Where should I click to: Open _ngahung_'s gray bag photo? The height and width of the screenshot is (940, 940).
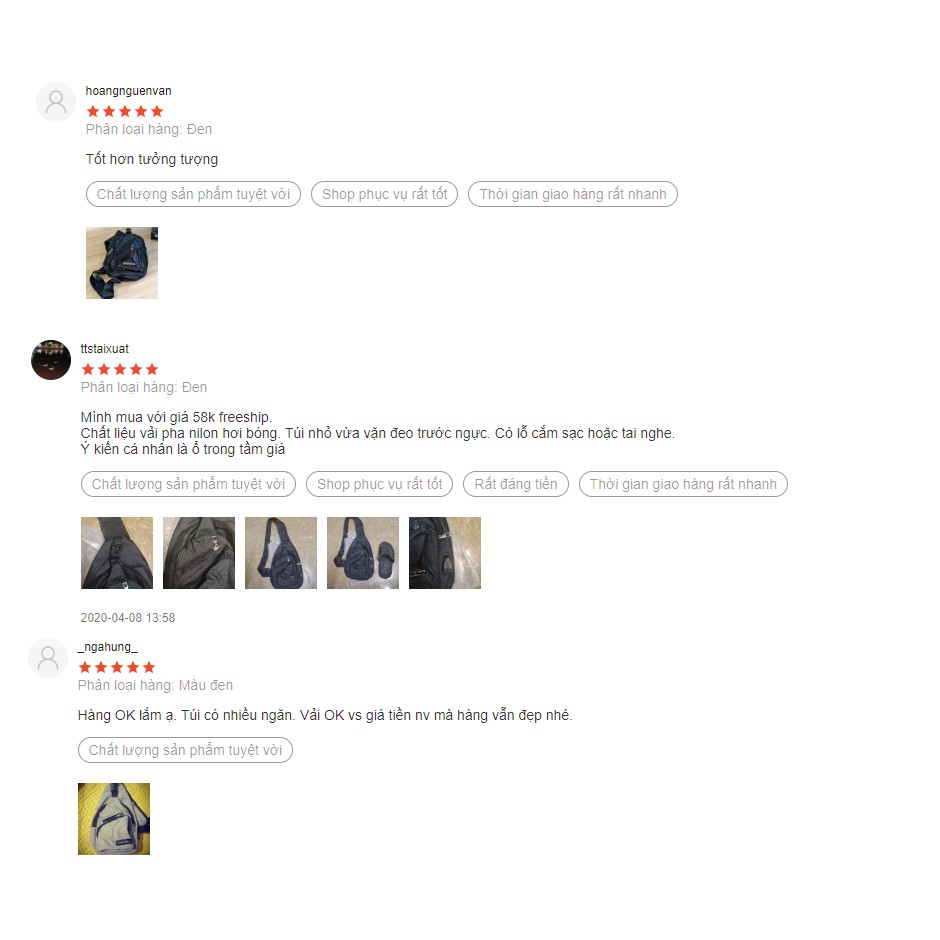114,818
